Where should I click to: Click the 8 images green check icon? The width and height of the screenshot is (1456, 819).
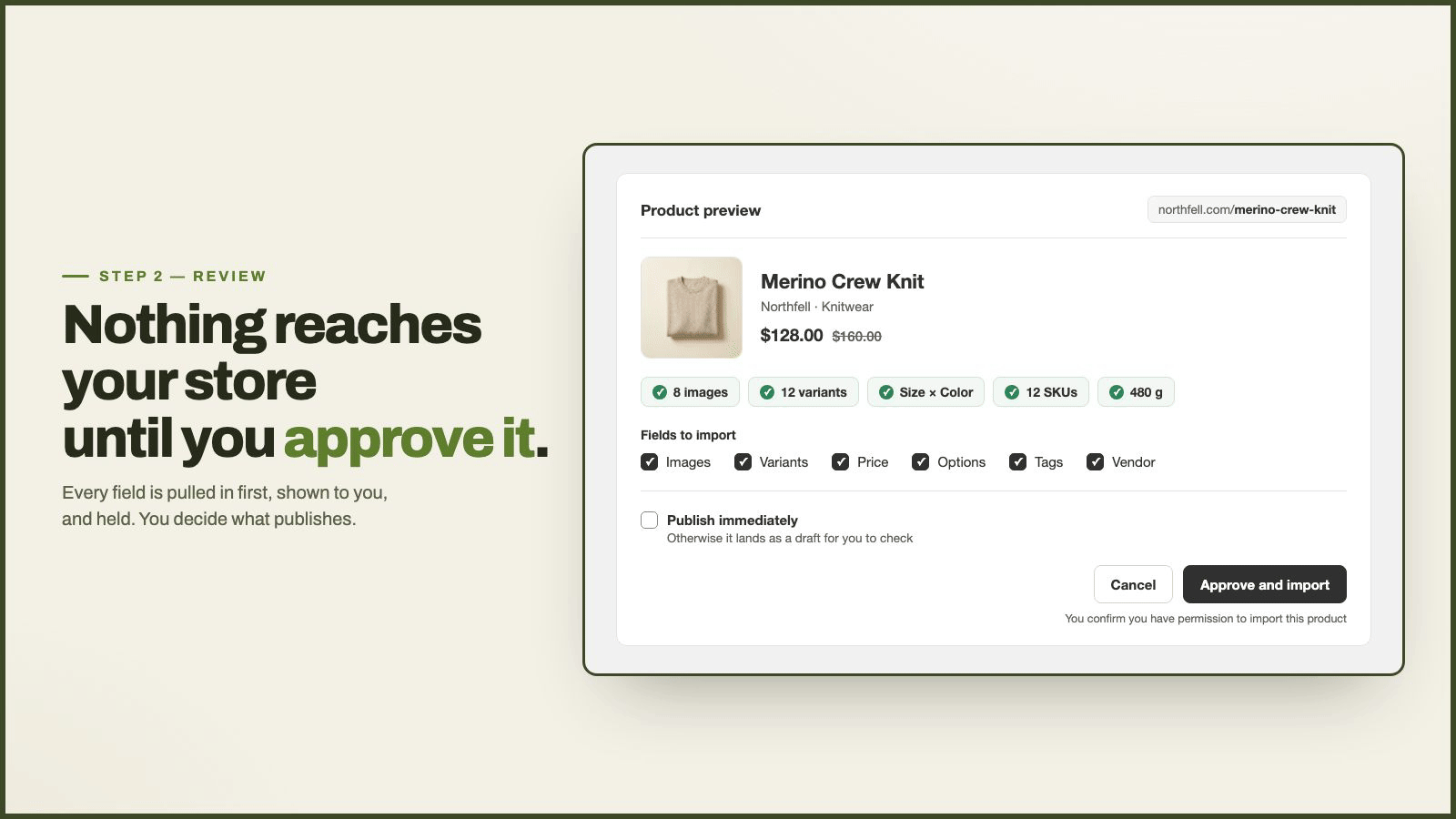pos(660,392)
